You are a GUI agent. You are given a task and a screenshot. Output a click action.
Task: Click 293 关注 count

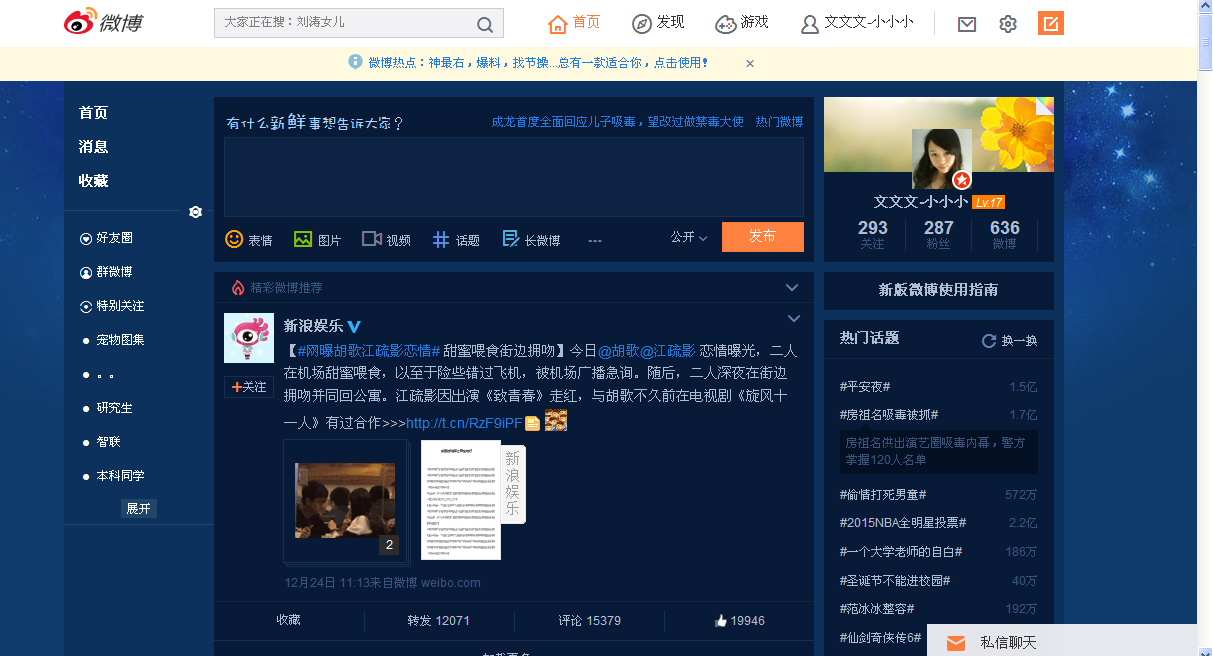click(x=872, y=234)
